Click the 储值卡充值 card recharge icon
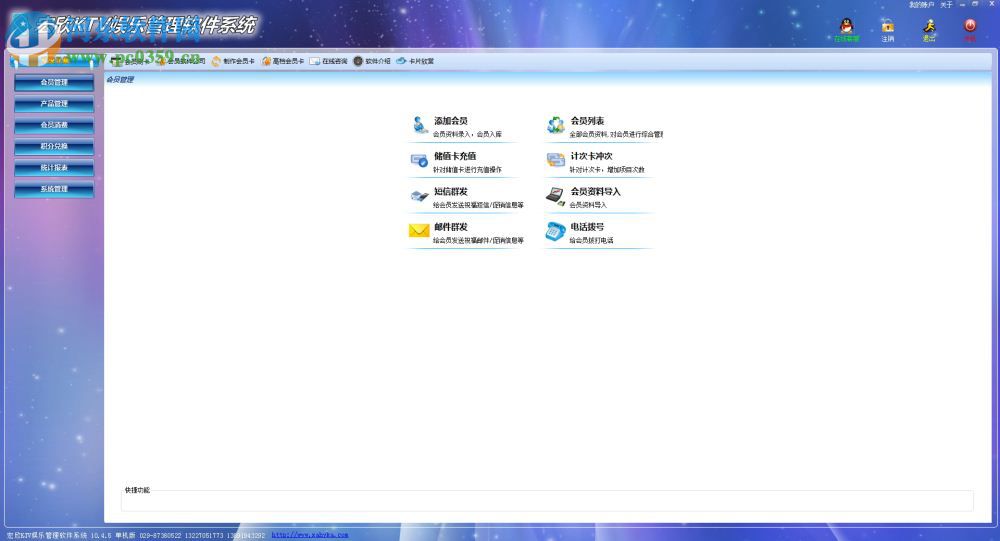1000x541 pixels. point(419,161)
